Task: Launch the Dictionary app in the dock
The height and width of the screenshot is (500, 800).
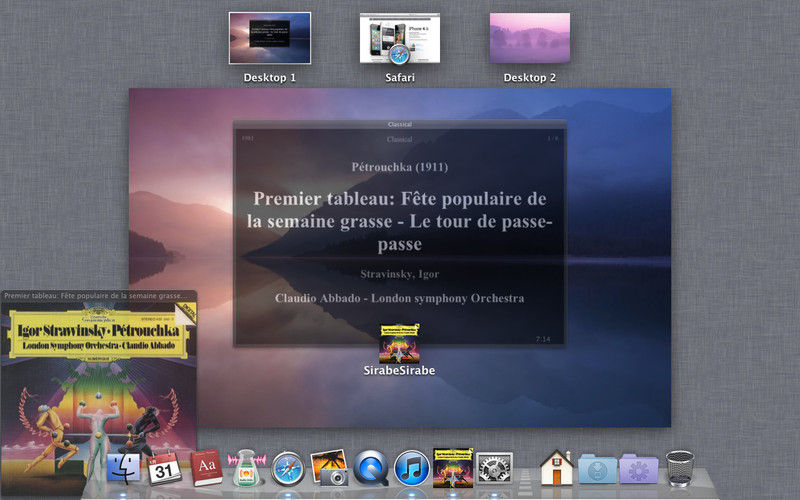Action: click(206, 467)
